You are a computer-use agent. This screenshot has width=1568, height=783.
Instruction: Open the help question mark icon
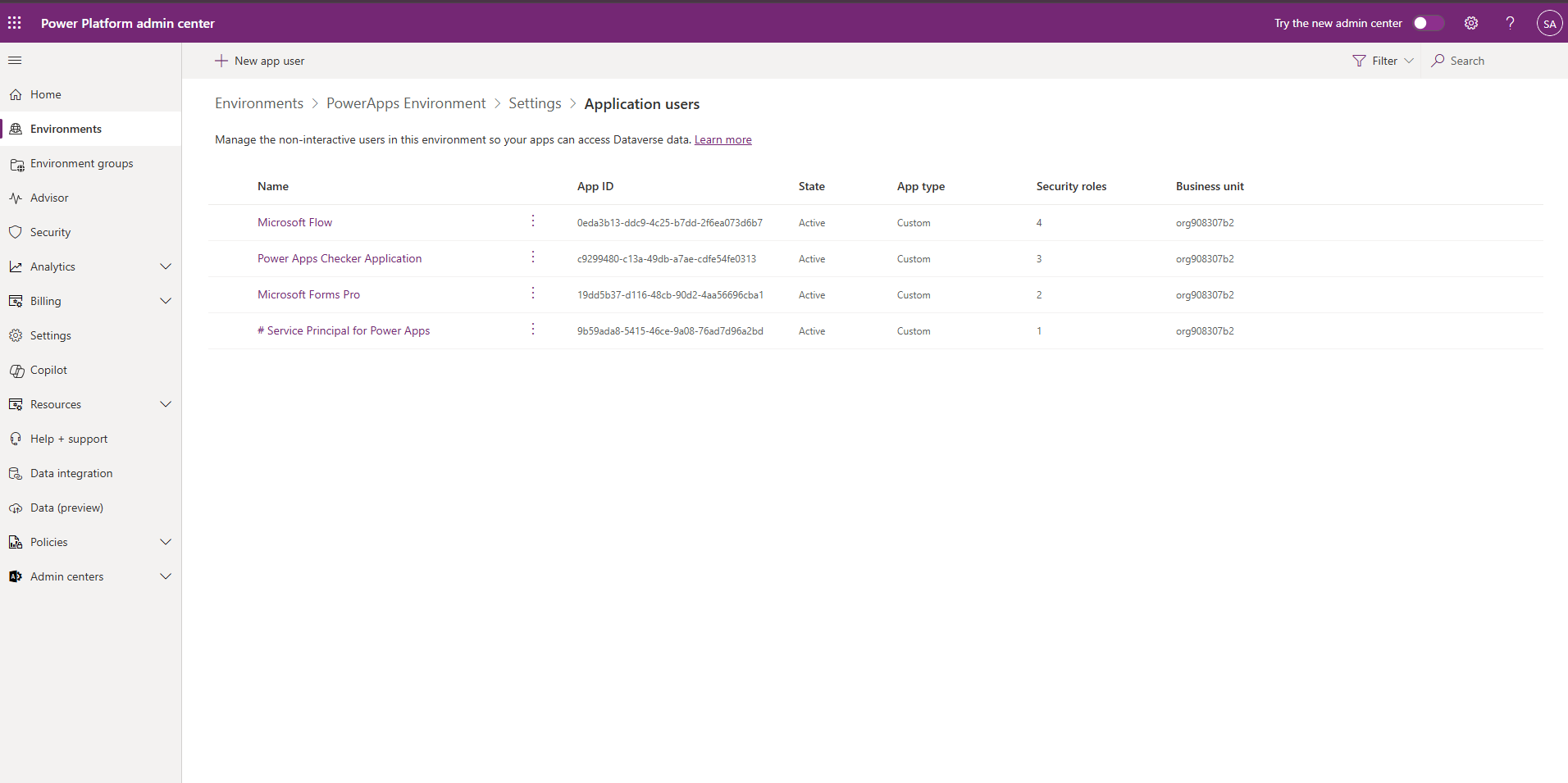pos(1510,23)
